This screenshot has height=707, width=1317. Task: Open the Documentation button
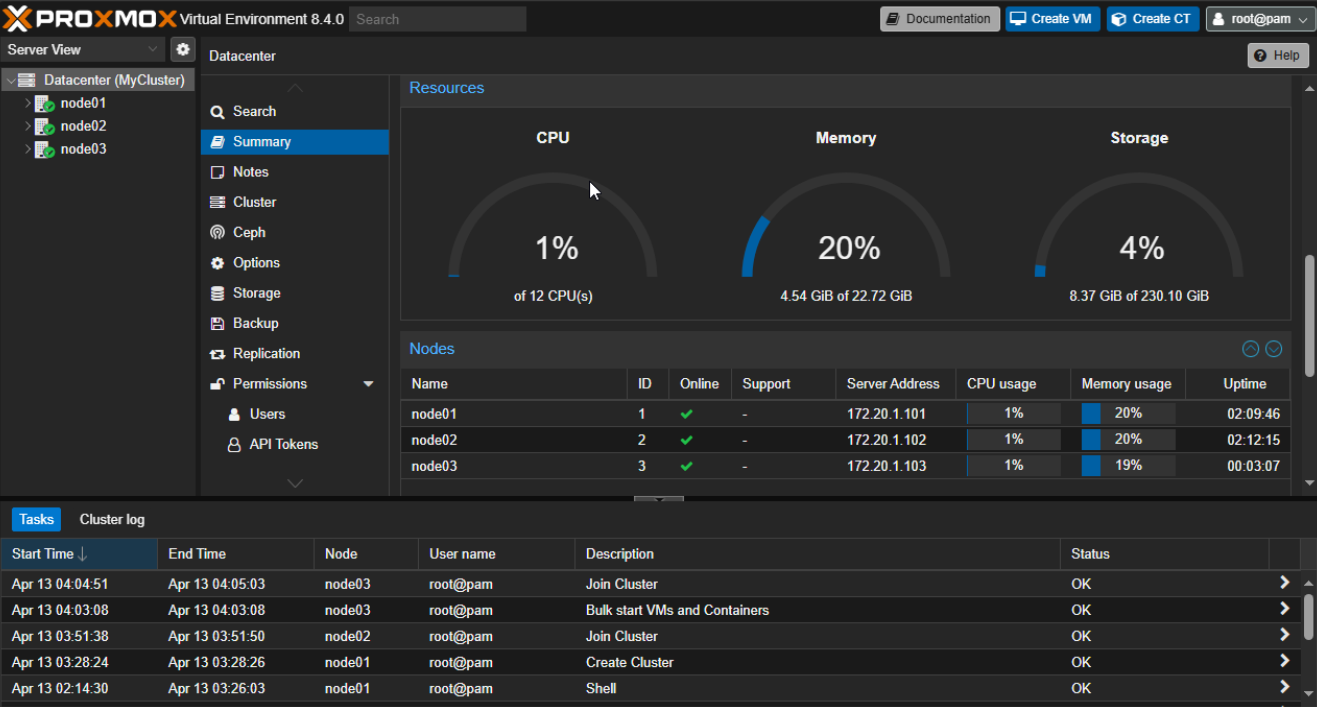click(x=940, y=19)
